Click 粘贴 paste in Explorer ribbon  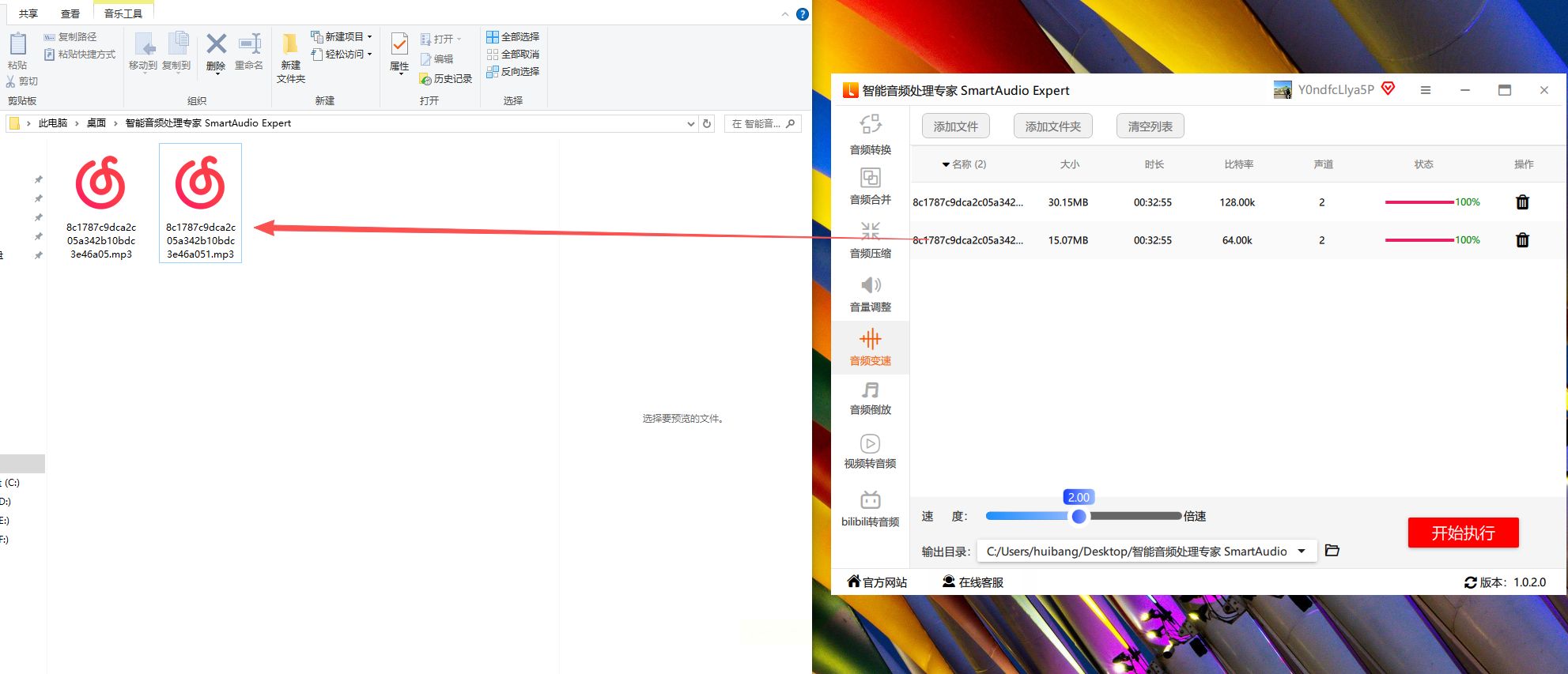click(x=17, y=52)
